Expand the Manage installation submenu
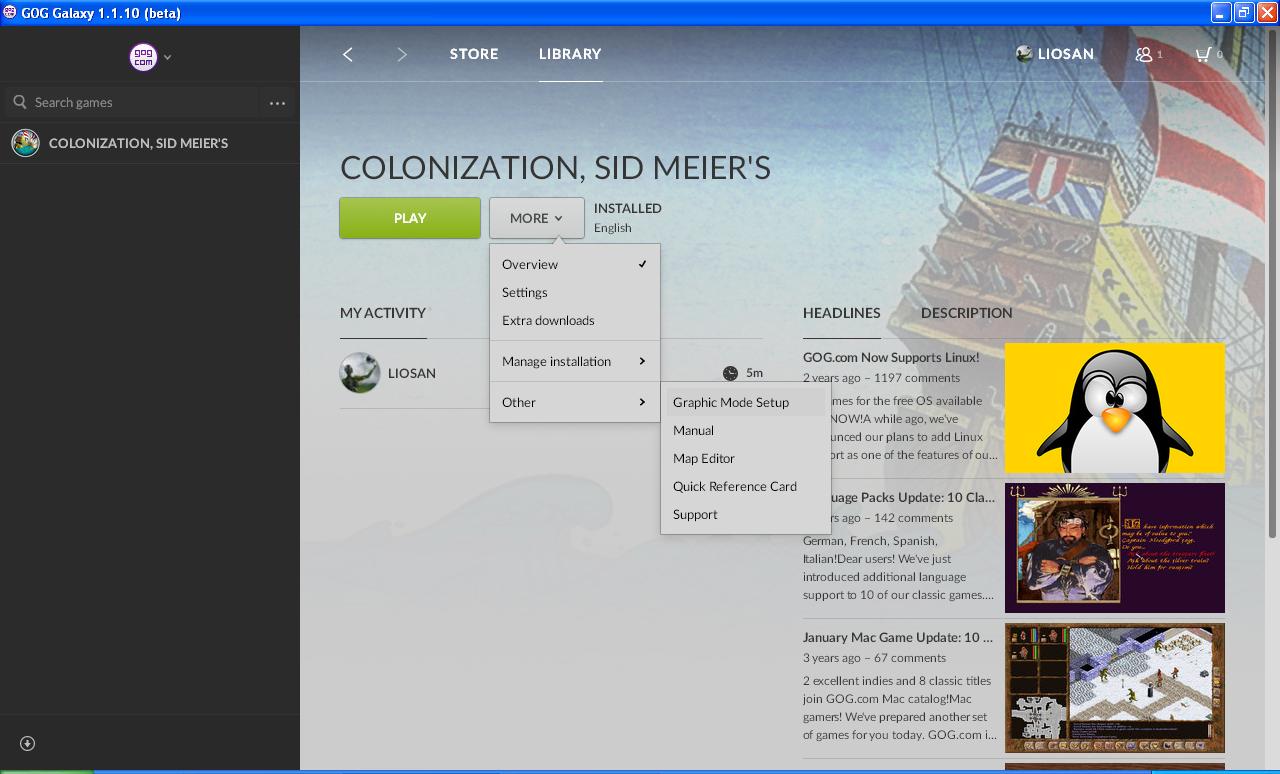Image resolution: width=1280 pixels, height=774 pixels. [x=574, y=361]
